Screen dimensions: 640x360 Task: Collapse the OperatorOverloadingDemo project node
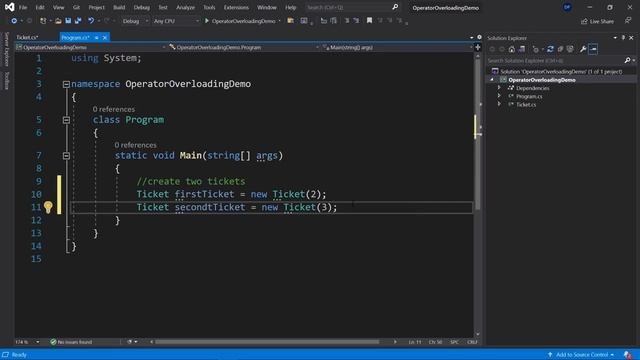click(x=492, y=80)
